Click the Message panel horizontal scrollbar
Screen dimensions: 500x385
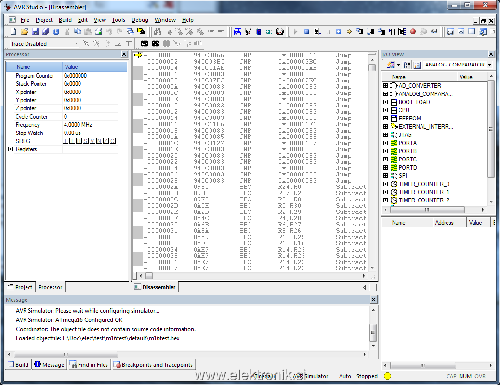click(187, 355)
